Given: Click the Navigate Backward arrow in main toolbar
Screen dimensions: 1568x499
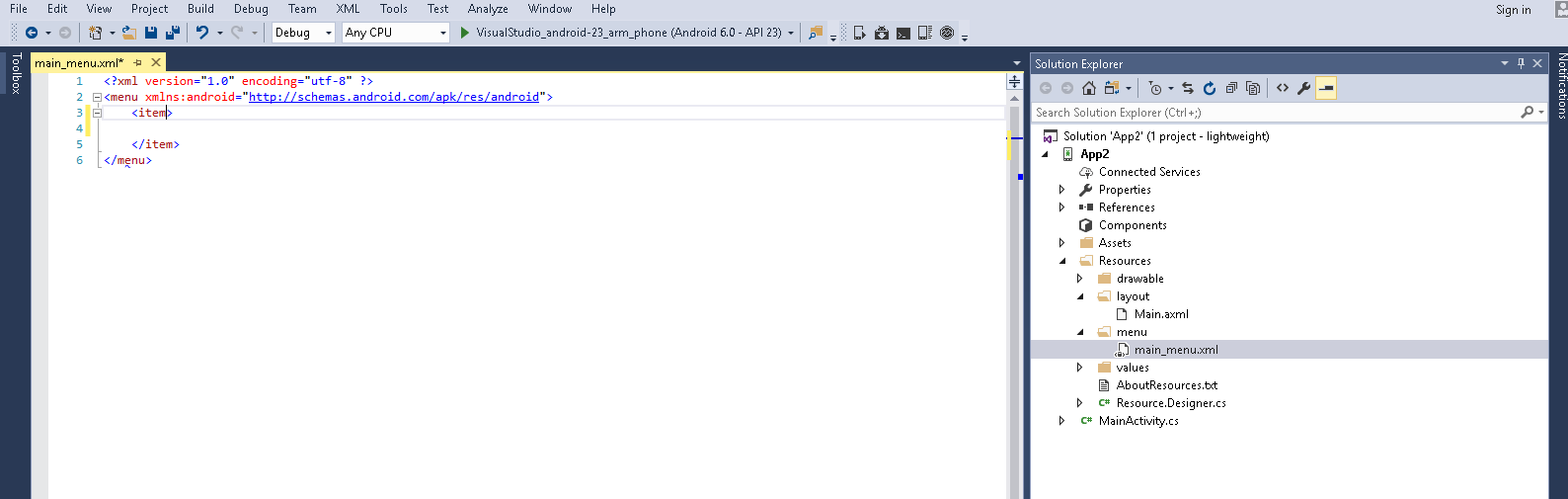Looking at the screenshot, I should 31,33.
